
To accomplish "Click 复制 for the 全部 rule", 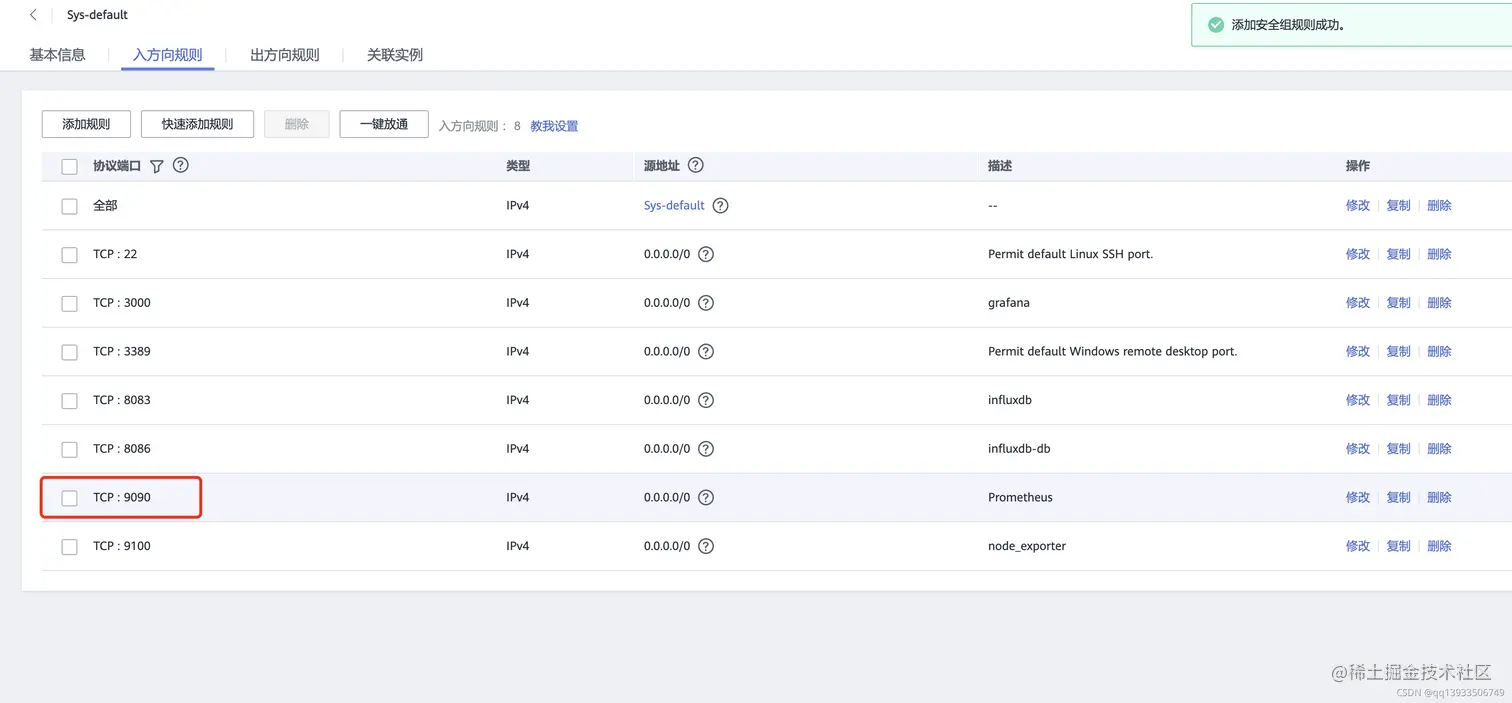I will click(x=1398, y=205).
